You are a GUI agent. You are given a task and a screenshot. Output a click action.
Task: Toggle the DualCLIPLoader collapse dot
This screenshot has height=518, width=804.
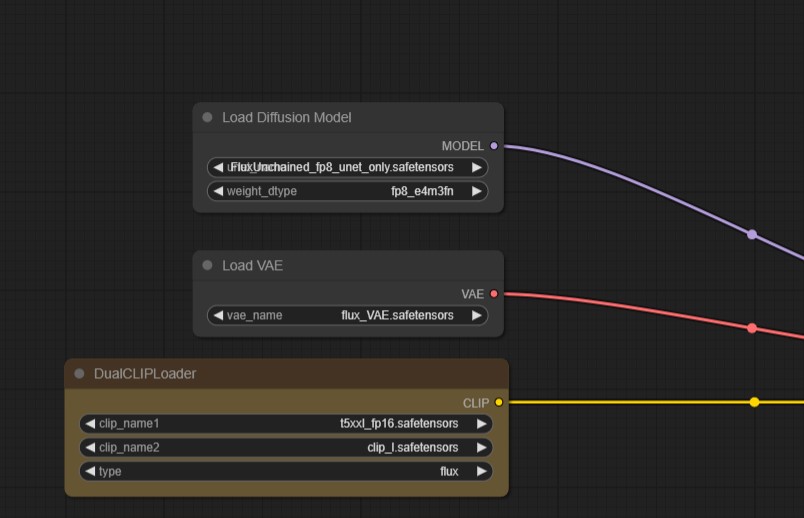[x=80, y=374]
